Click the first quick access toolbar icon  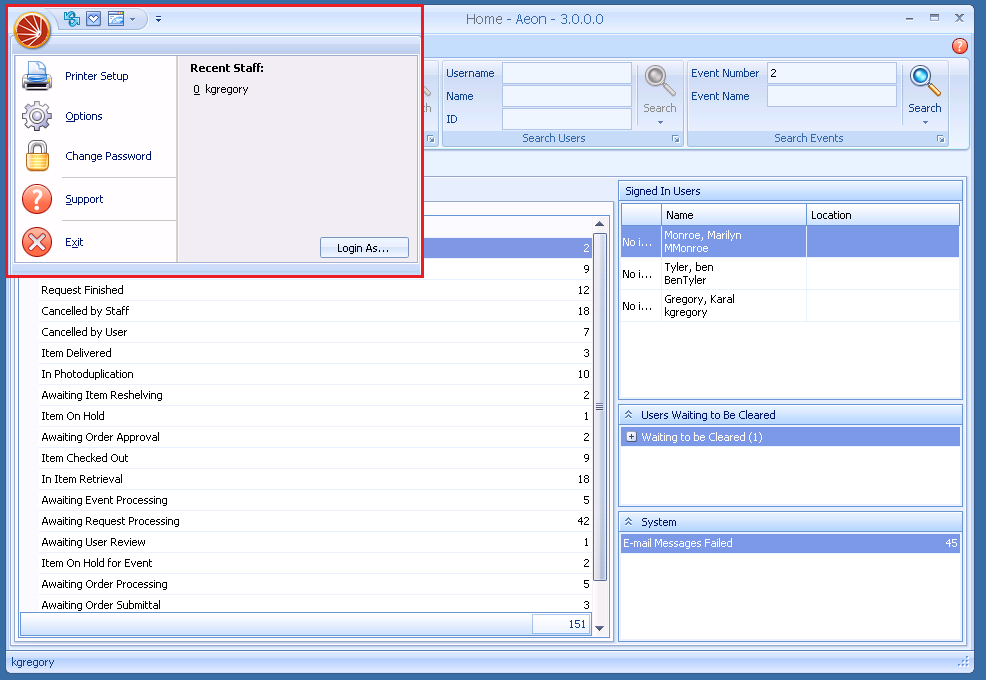[x=72, y=19]
